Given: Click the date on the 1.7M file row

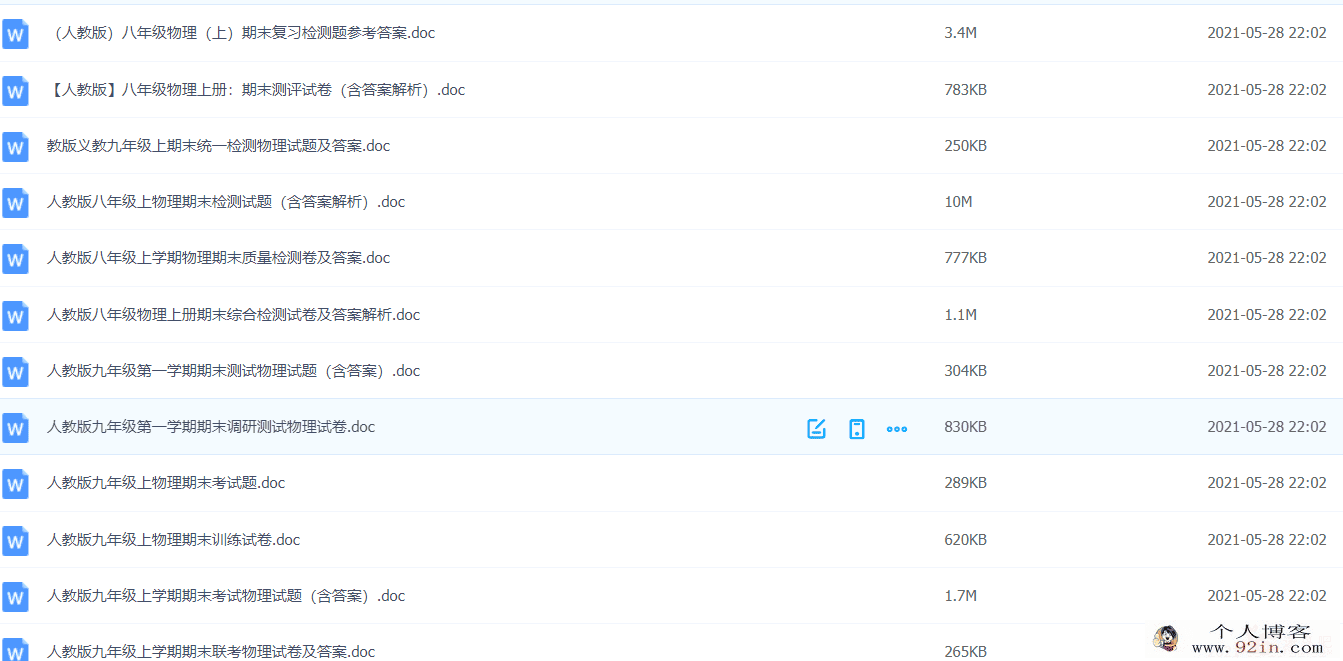Looking at the screenshot, I should (x=1267, y=595).
